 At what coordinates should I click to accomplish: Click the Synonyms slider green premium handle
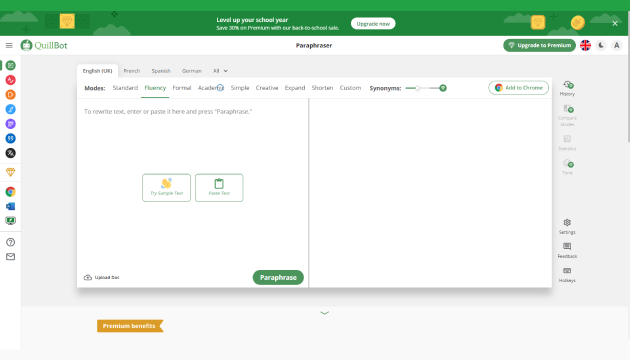[x=443, y=88]
